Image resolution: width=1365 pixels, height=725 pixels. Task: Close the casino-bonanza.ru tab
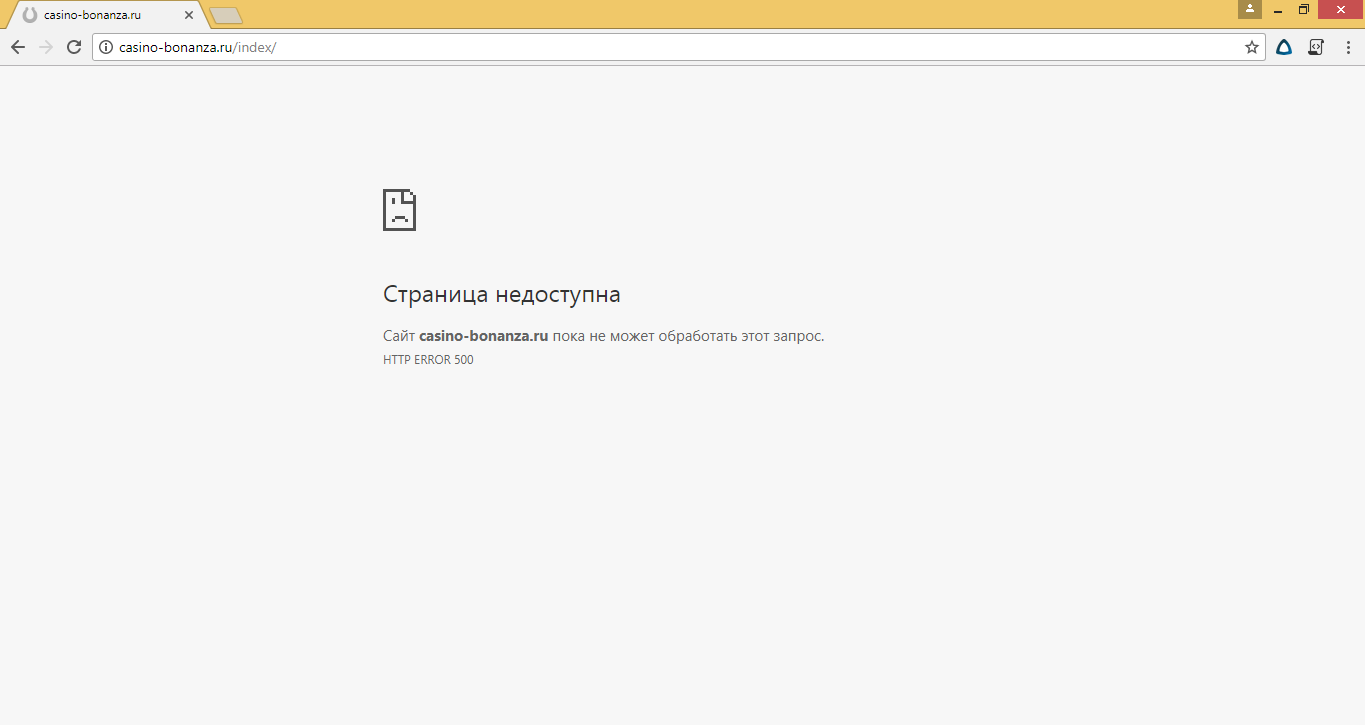coord(189,15)
